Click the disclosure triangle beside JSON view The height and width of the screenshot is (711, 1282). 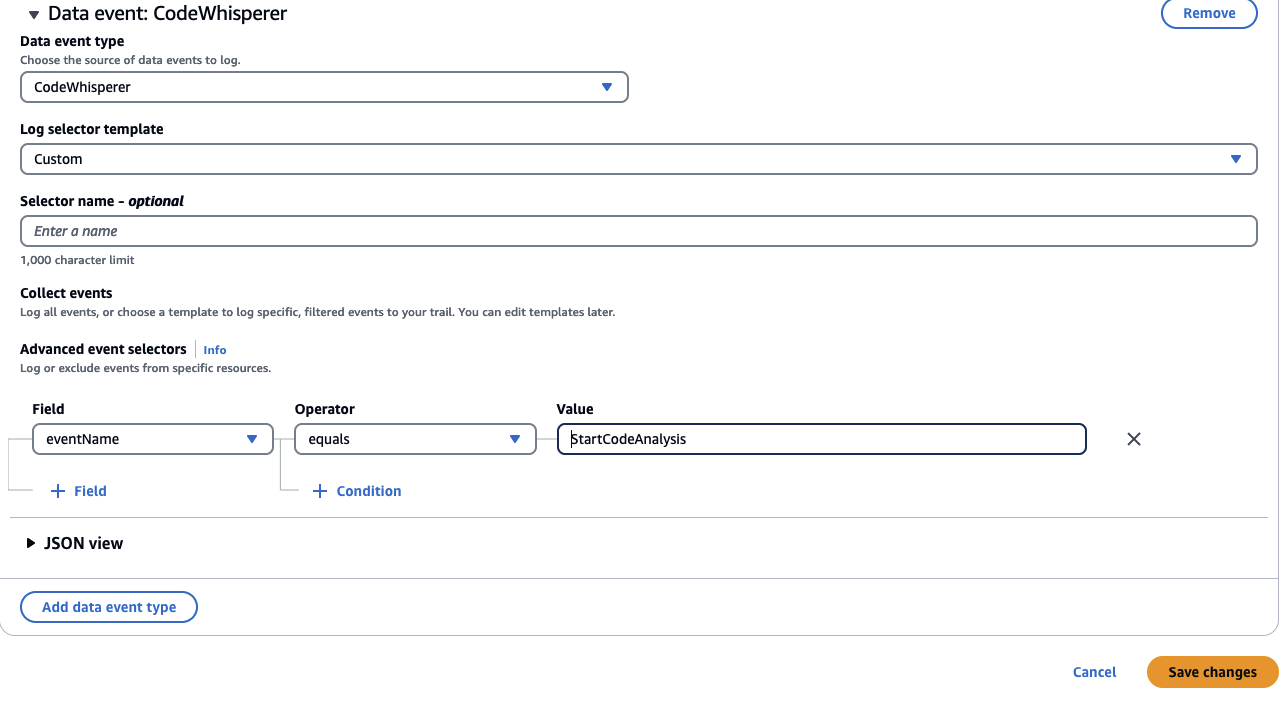pos(30,543)
